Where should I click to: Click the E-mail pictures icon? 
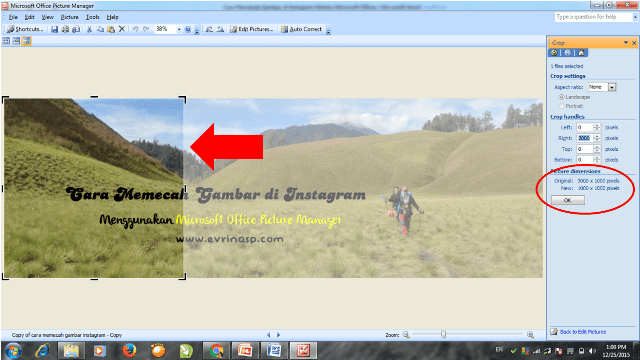[76, 29]
